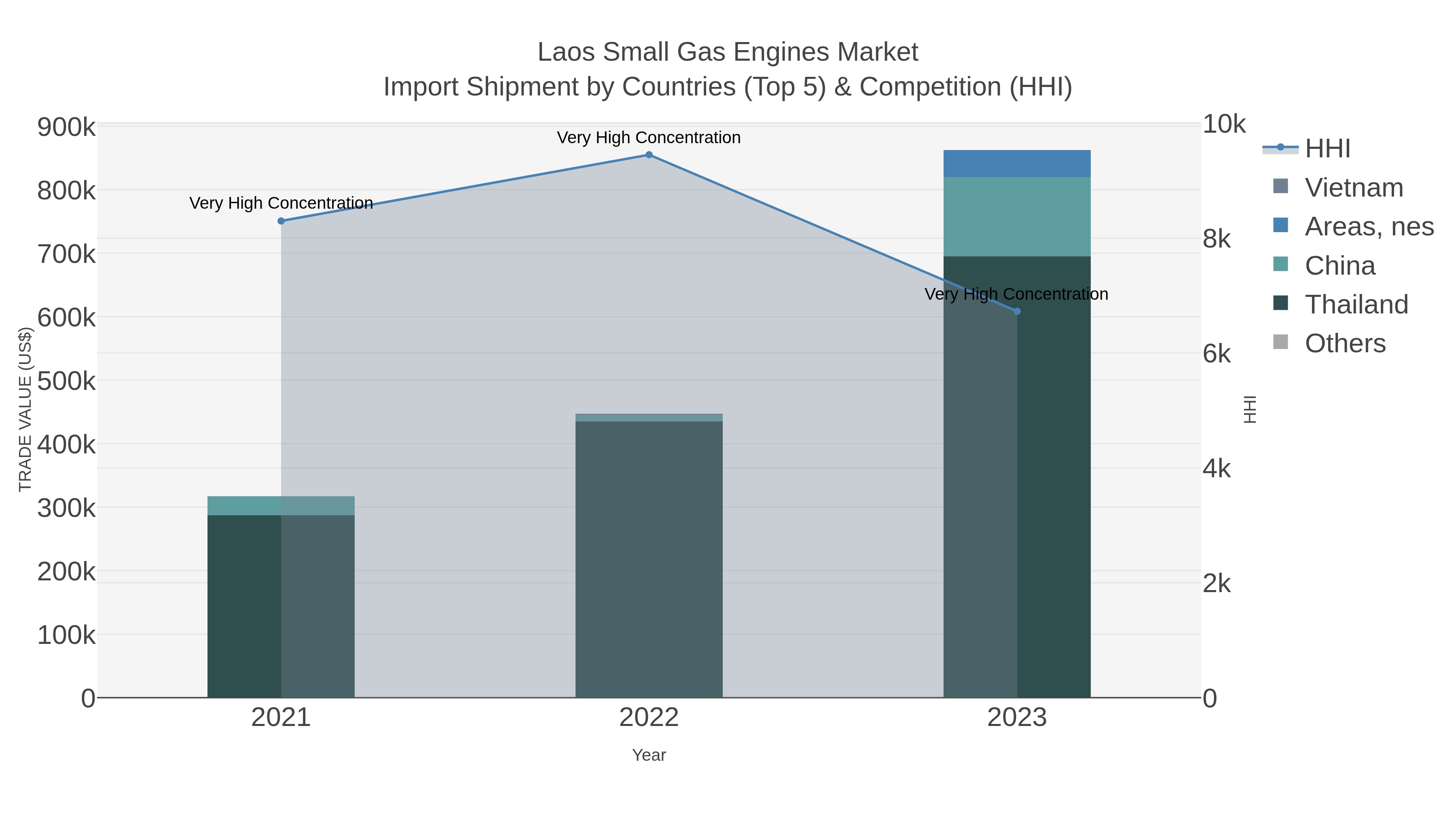1456x819 pixels.
Task: Click the 2023 Thailand bar segment
Action: coord(1017,477)
